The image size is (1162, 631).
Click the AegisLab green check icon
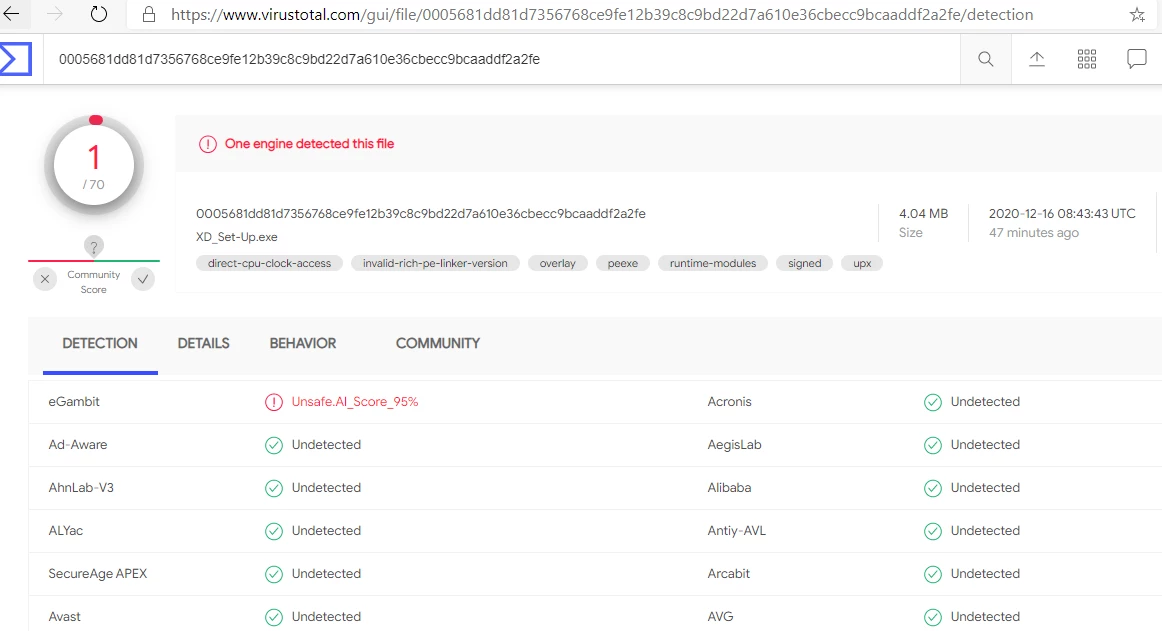click(x=933, y=445)
